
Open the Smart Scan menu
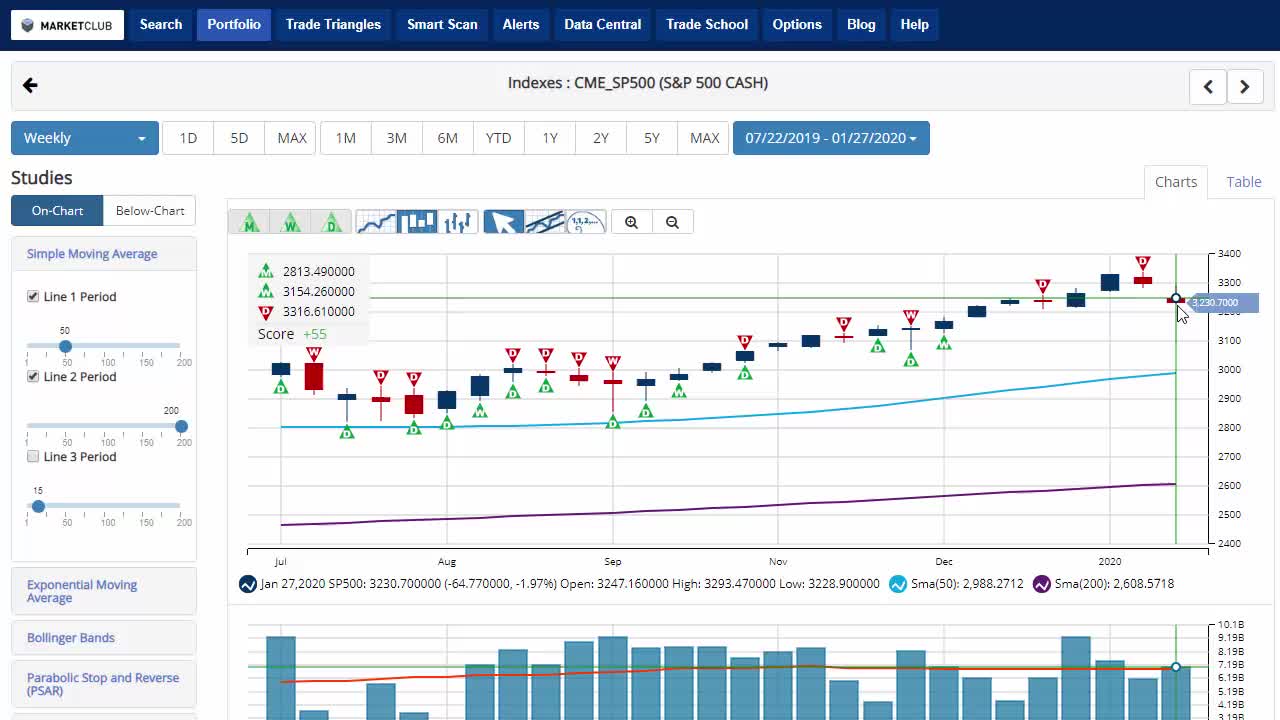click(x=442, y=25)
